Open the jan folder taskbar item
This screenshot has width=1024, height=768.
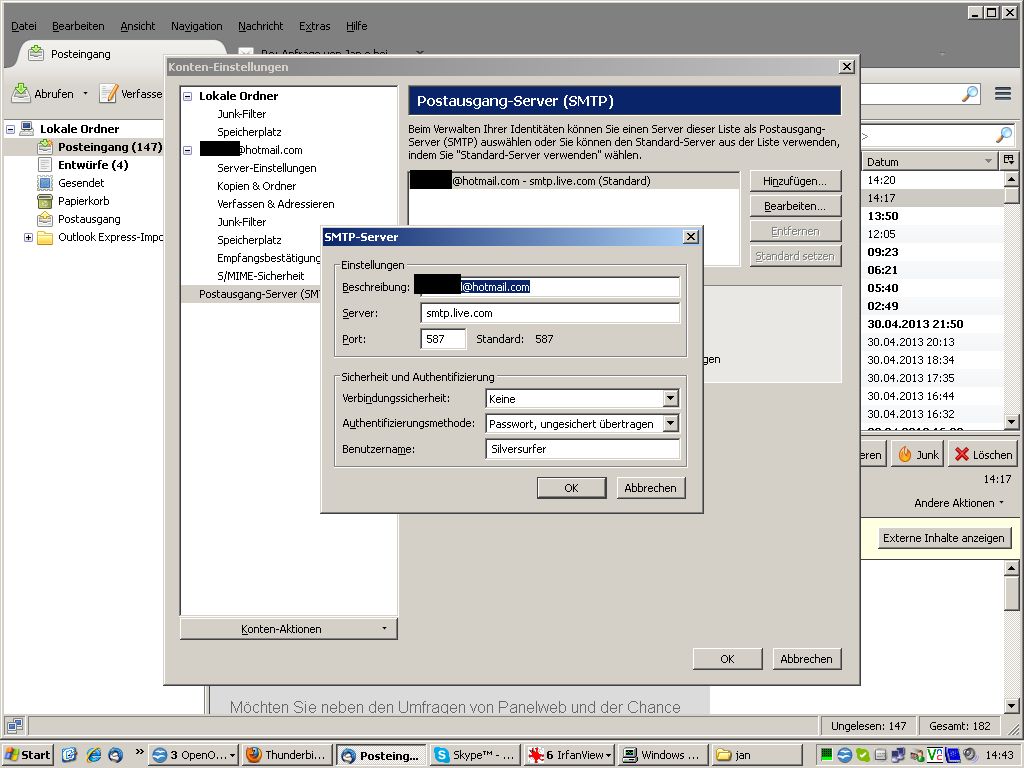pos(756,755)
